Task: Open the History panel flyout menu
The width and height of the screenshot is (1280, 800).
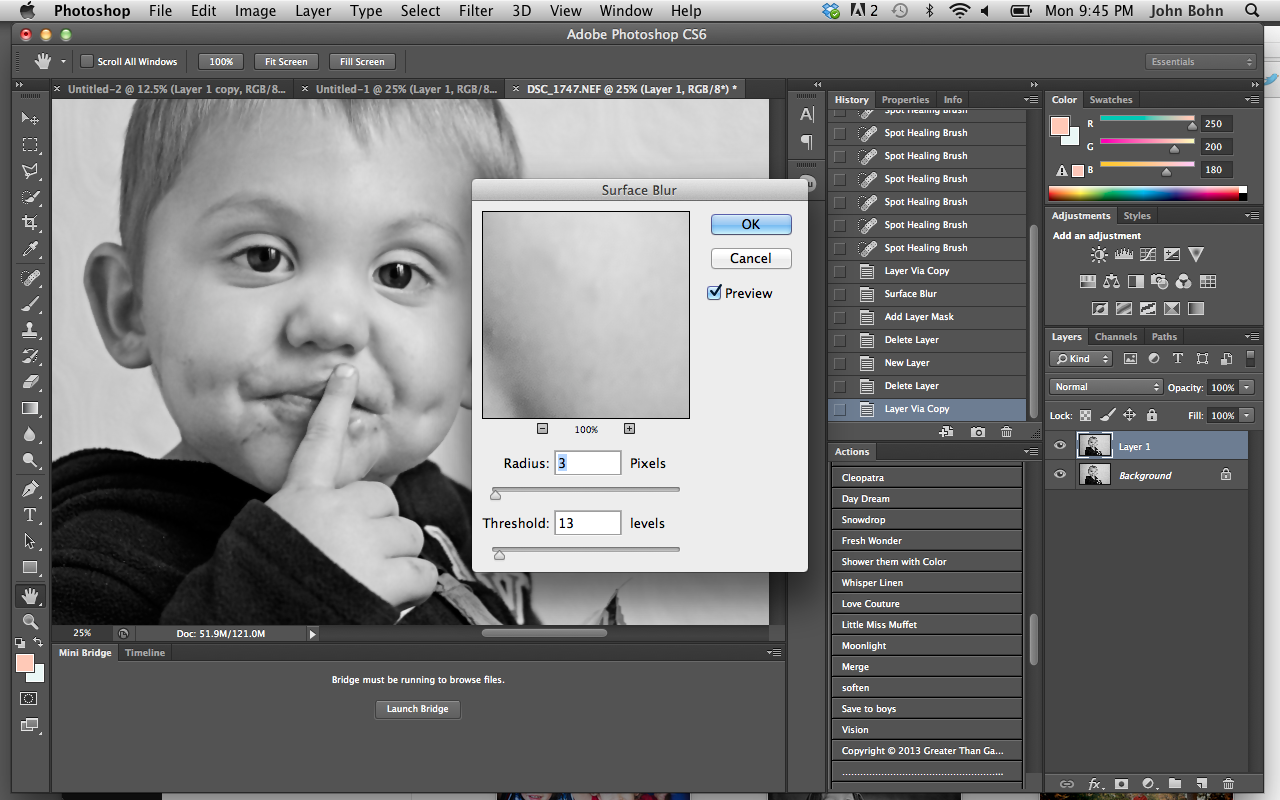Action: pos(1030,100)
